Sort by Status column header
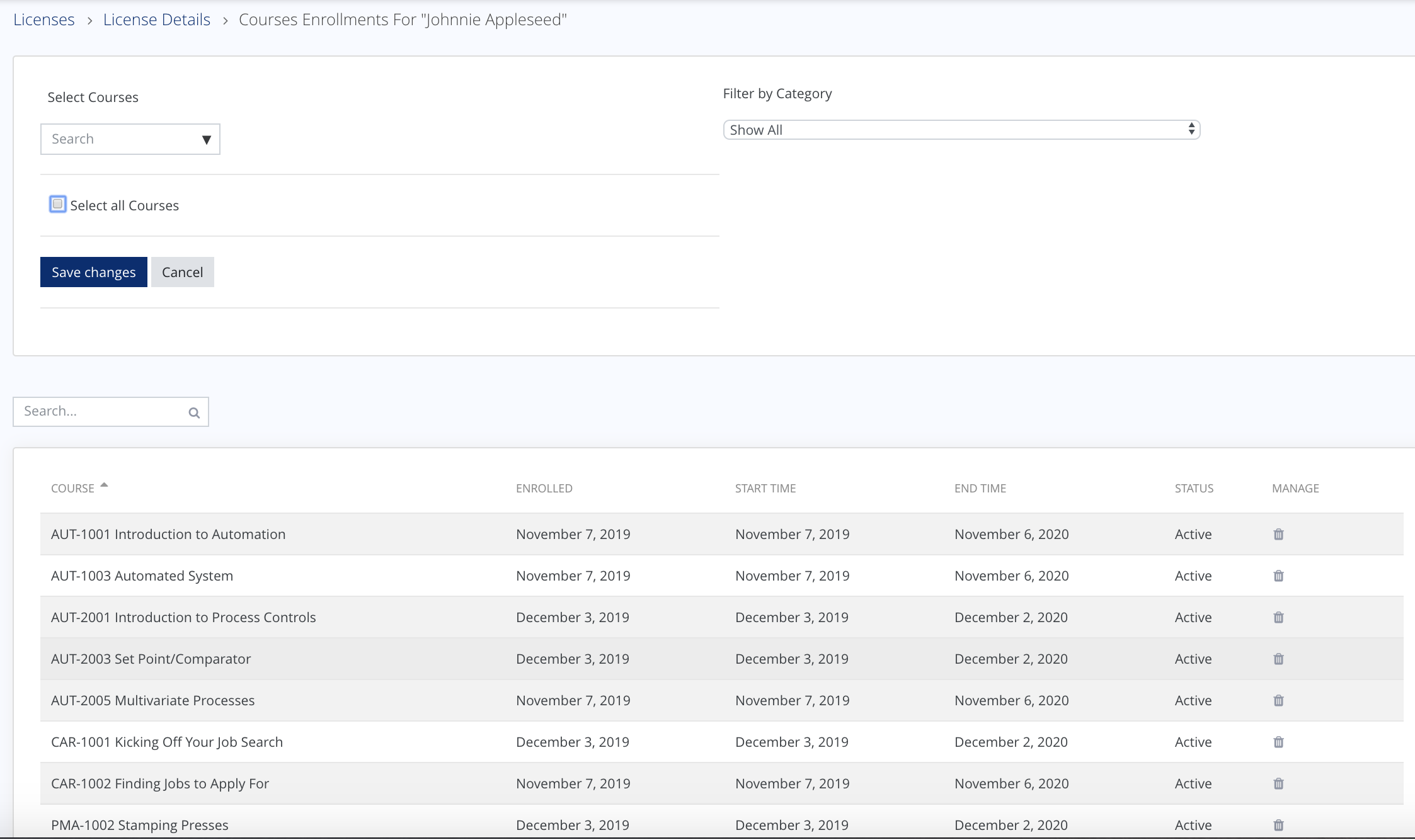This screenshot has height=840, width=1415. click(1193, 488)
